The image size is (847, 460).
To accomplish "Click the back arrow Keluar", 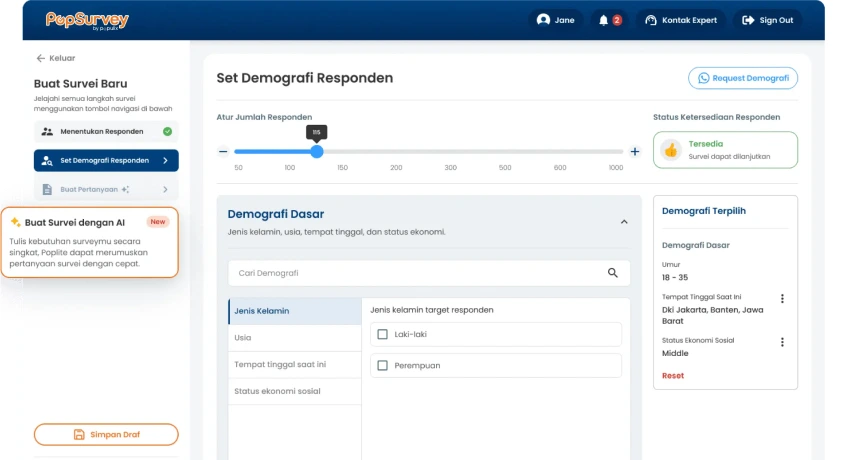I will tap(41, 58).
